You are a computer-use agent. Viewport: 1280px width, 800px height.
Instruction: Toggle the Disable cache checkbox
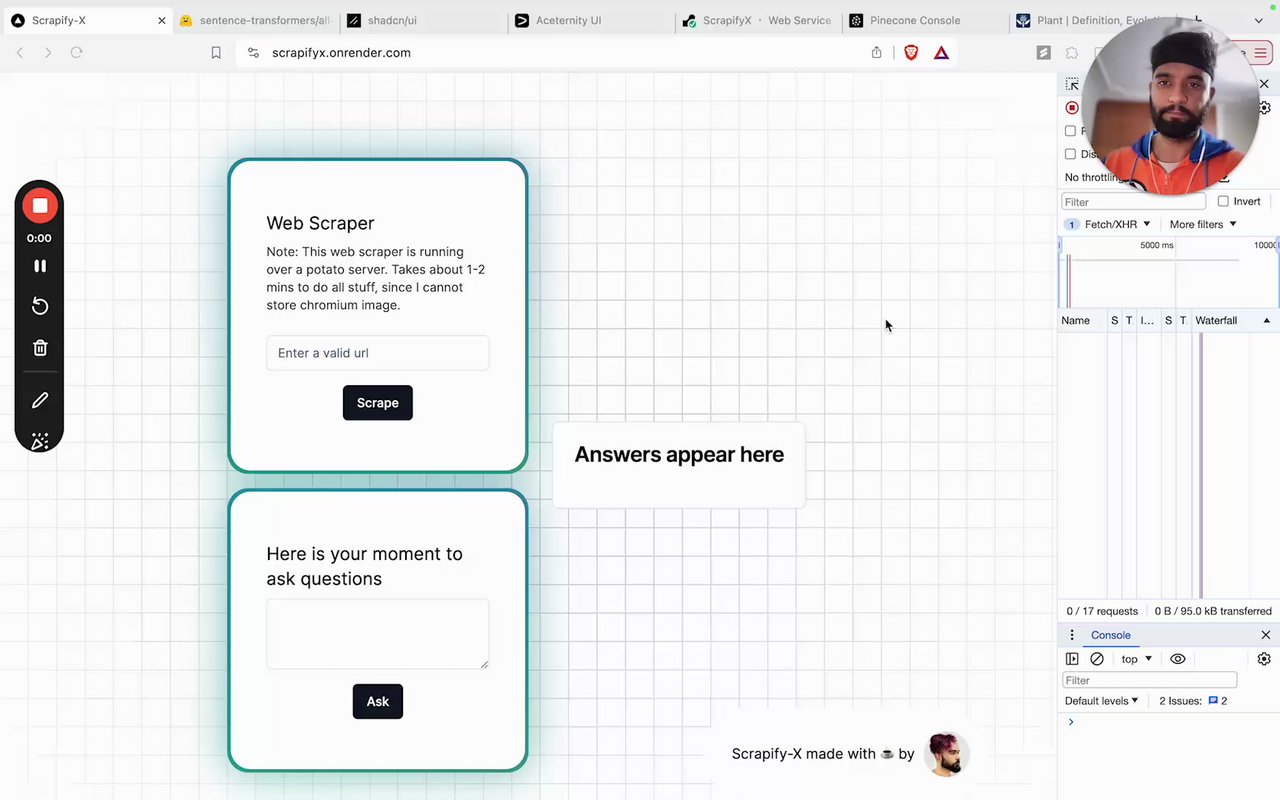tap(1070, 154)
